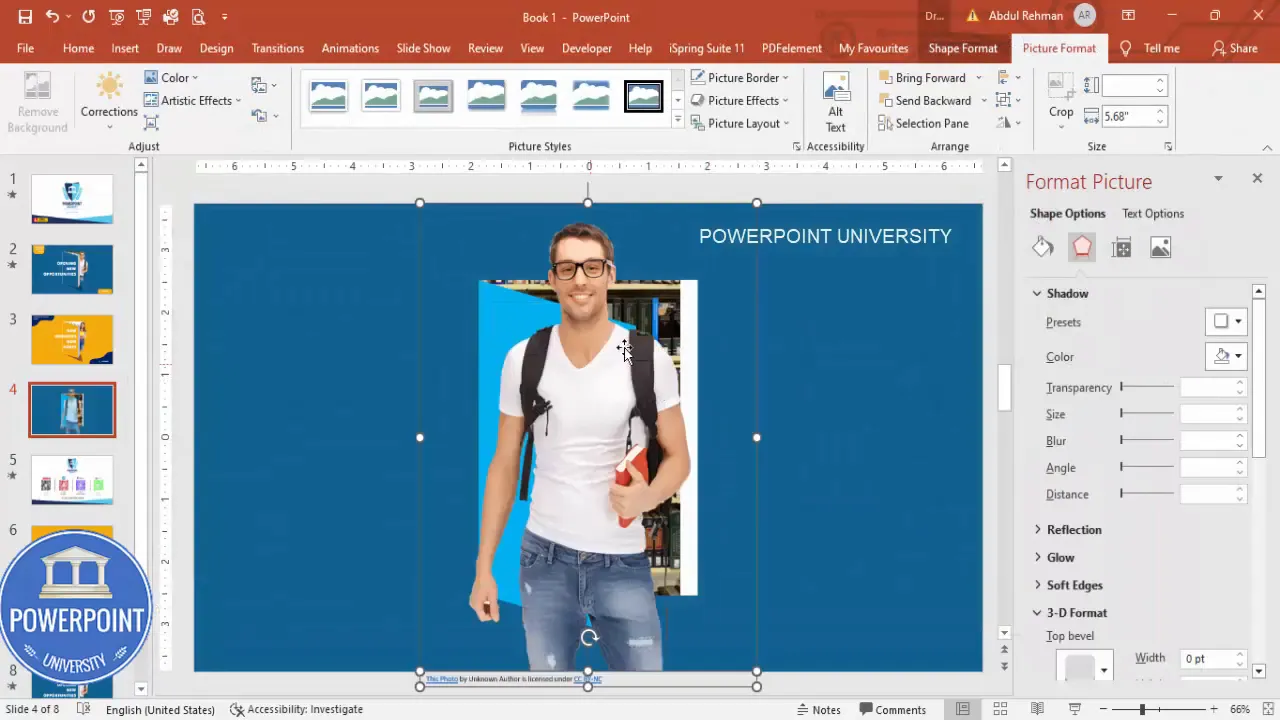Open Format Picture pane options arrow

pos(1218,178)
